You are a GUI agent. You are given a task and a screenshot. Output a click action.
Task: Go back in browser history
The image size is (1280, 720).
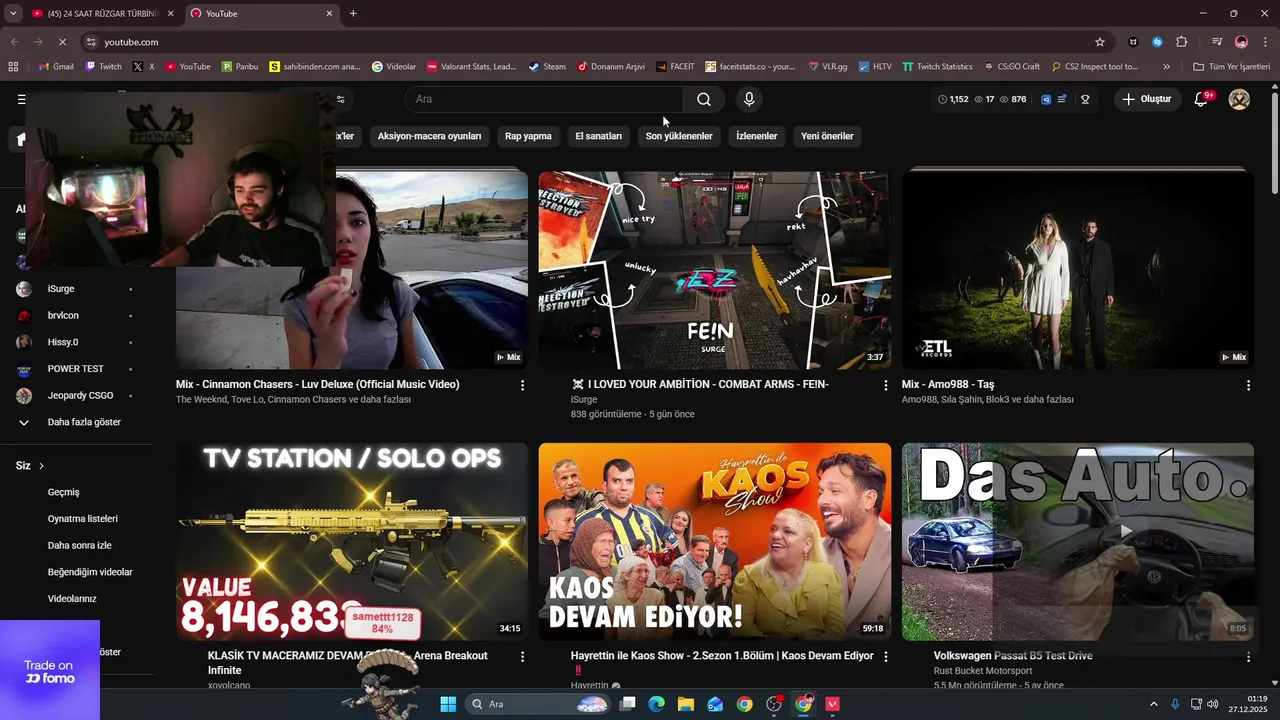(14, 42)
